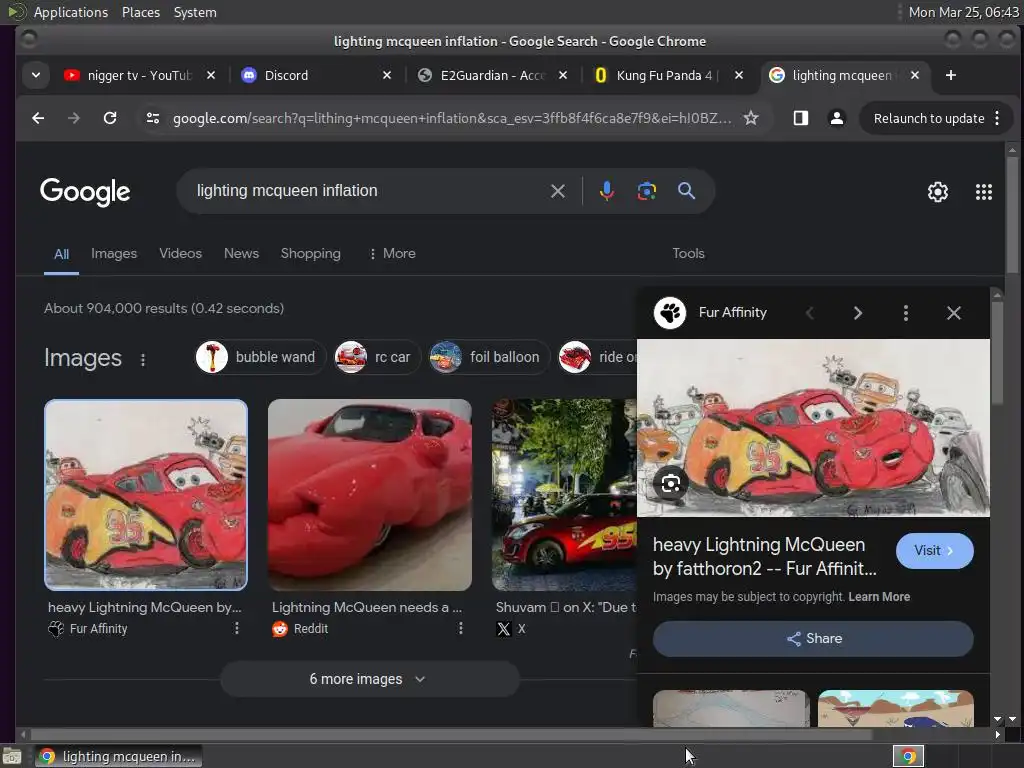Start voice search with microphone
The height and width of the screenshot is (768, 1024).
[607, 191]
